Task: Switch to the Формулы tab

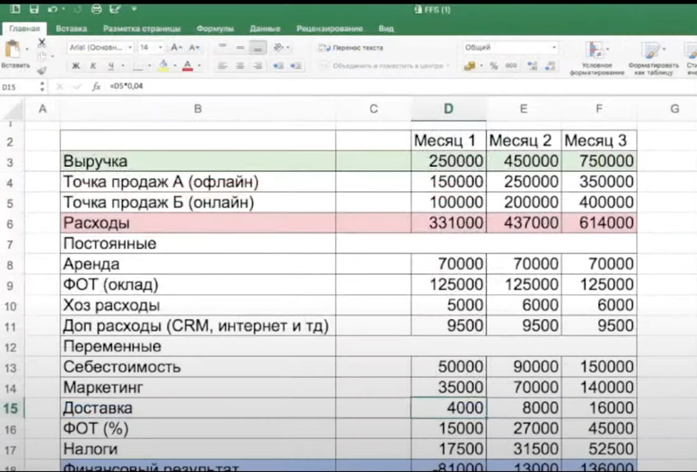Action: tap(215, 28)
